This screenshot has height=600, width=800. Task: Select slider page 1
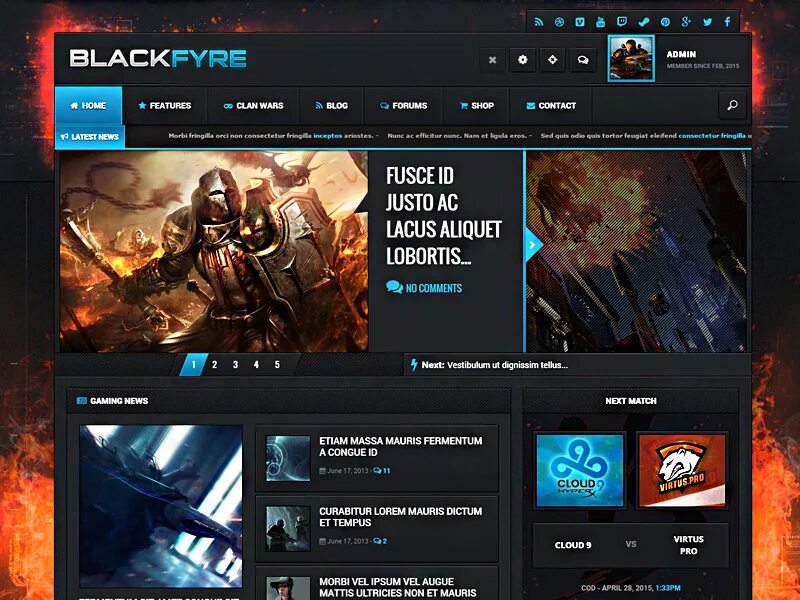point(193,365)
